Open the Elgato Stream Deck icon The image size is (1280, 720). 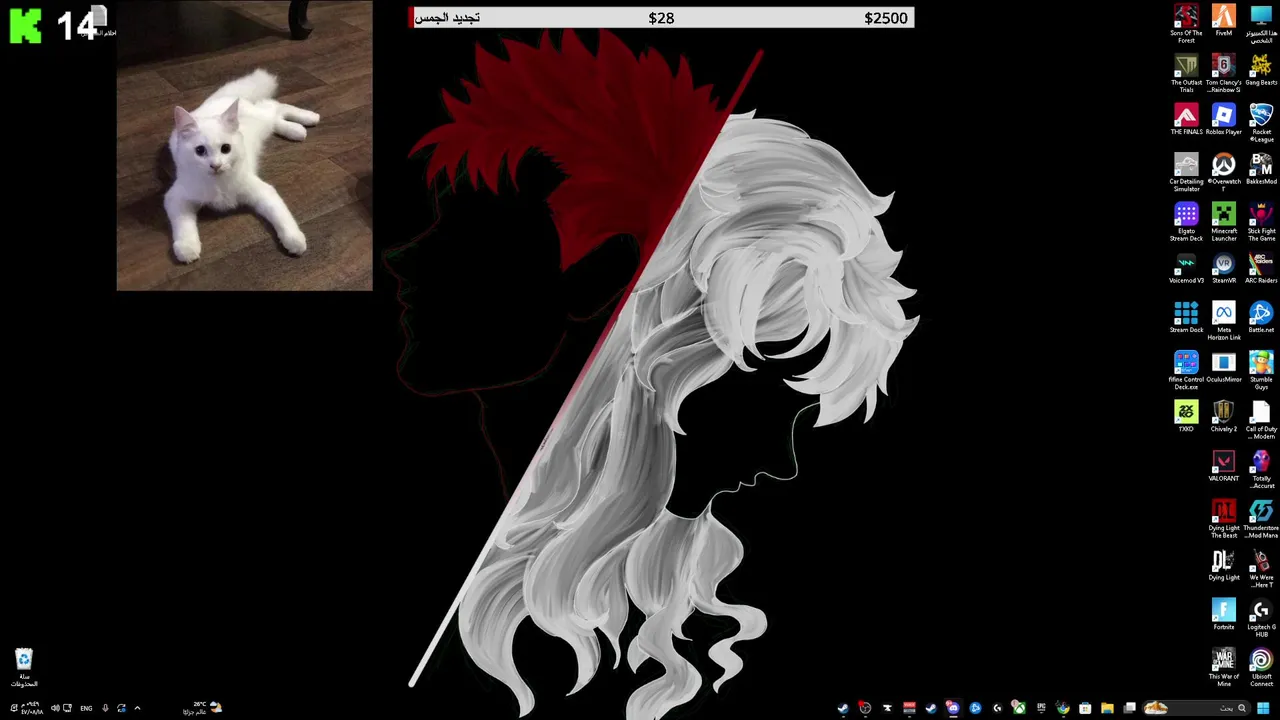click(1186, 222)
